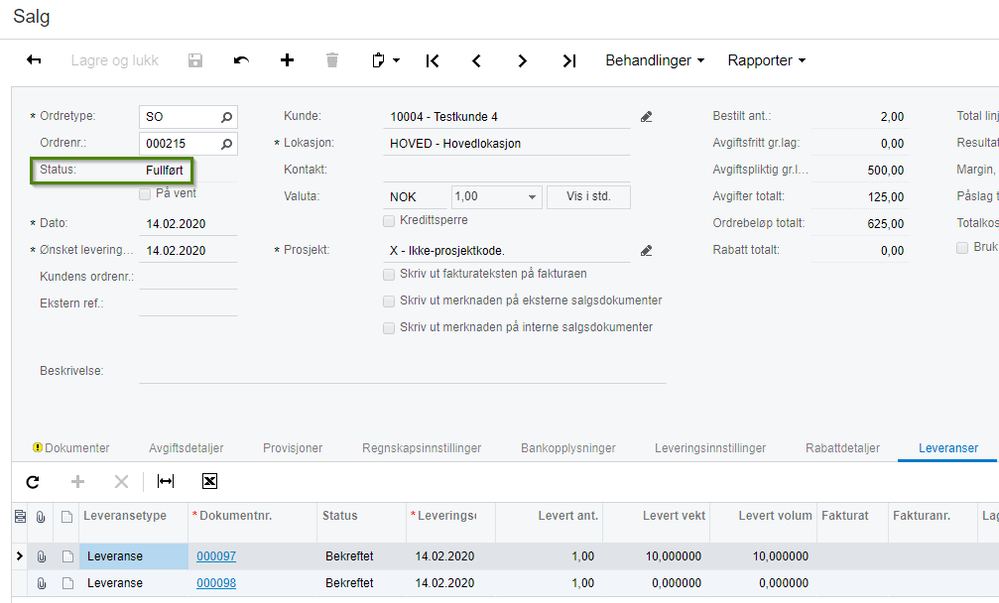
Task: Edit customer with pencil icon beside Kunde
Action: tap(646, 117)
